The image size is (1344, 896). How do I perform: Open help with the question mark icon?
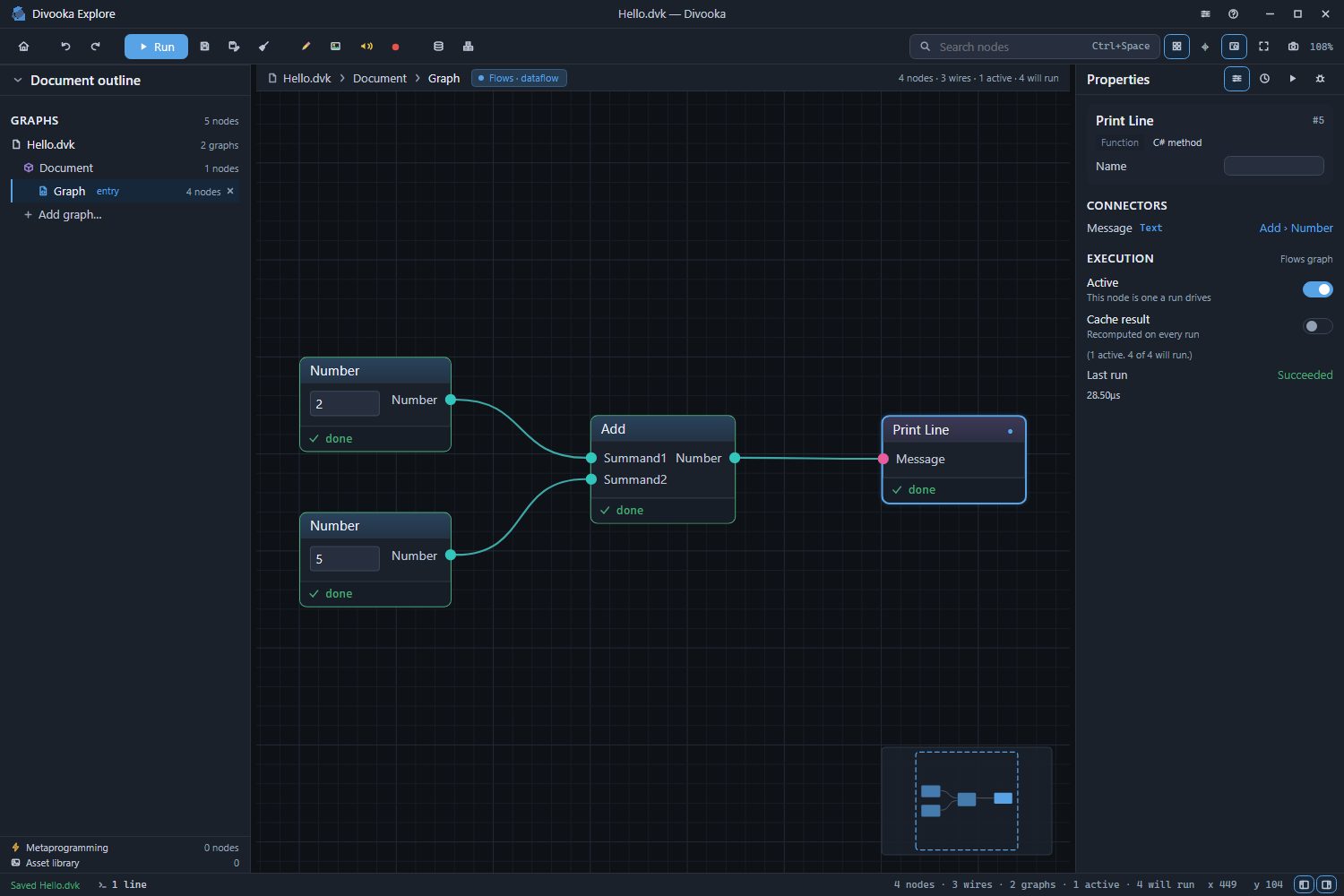coord(1234,14)
